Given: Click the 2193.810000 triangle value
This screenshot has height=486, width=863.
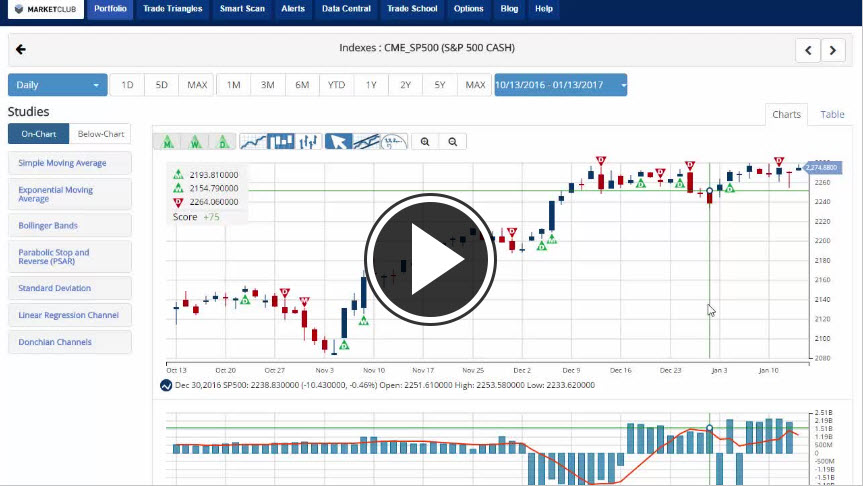Looking at the screenshot, I should pyautogui.click(x=214, y=175).
